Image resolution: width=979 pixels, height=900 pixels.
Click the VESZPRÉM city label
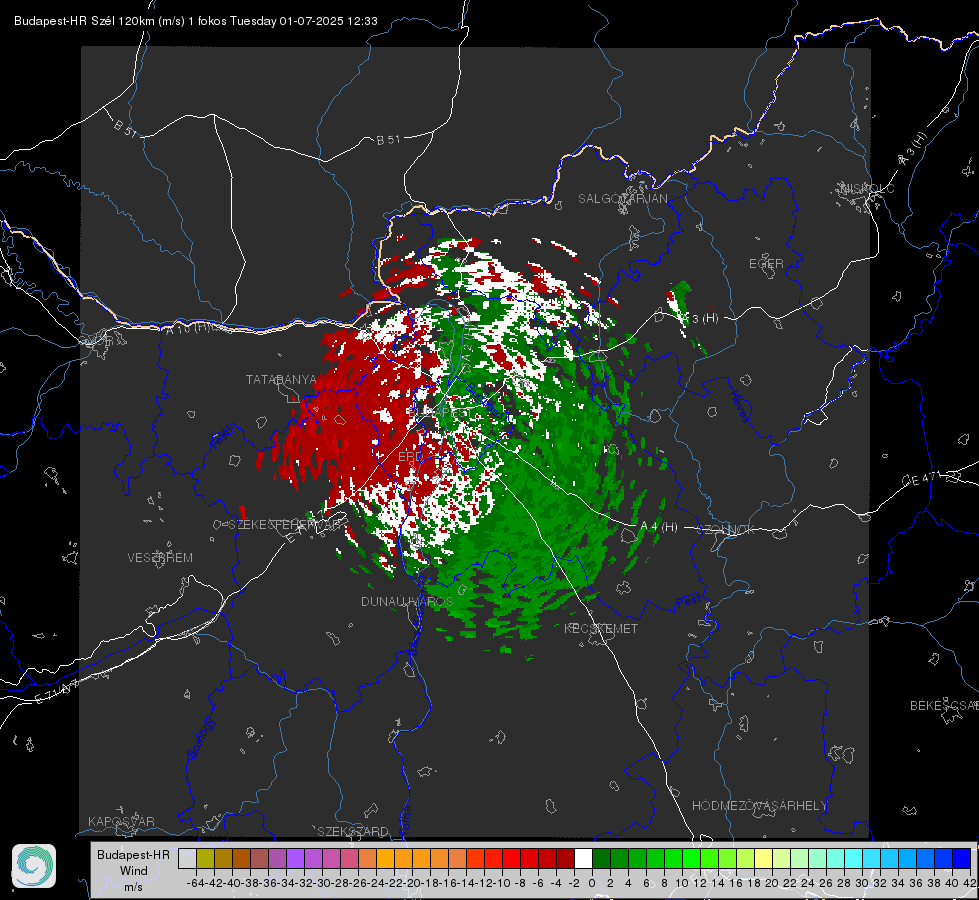160,557
